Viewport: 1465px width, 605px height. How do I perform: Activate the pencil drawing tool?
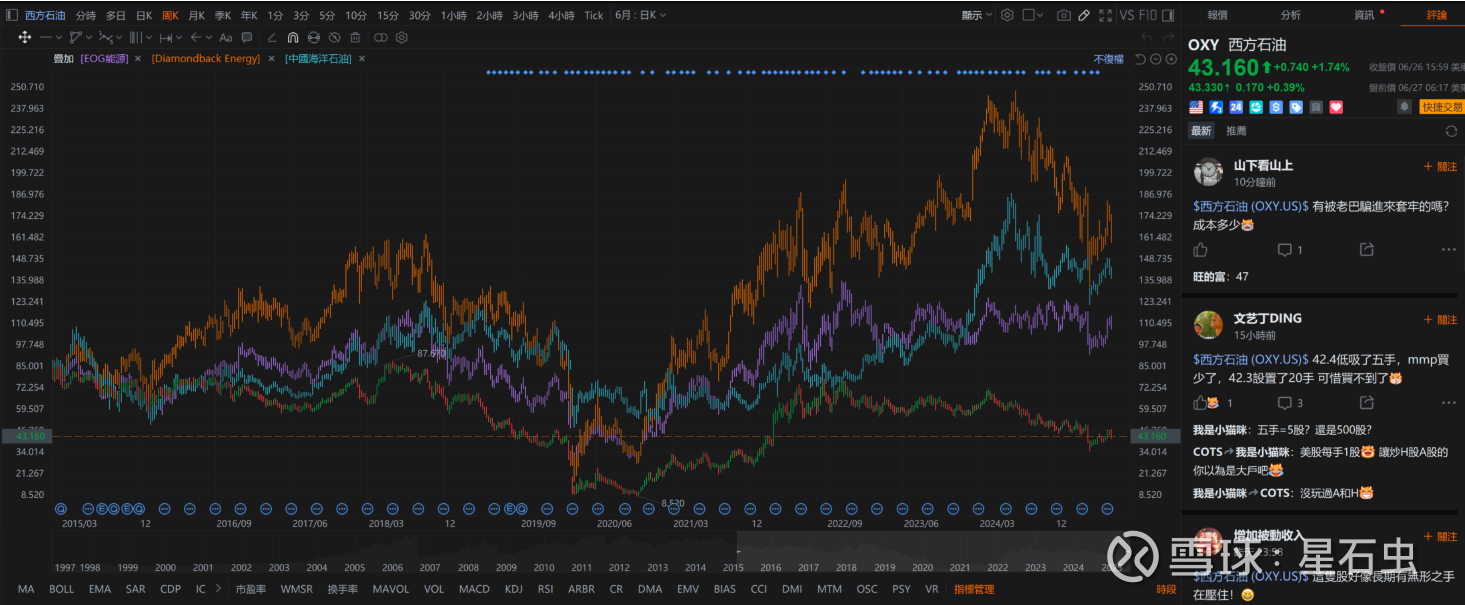pos(1084,15)
